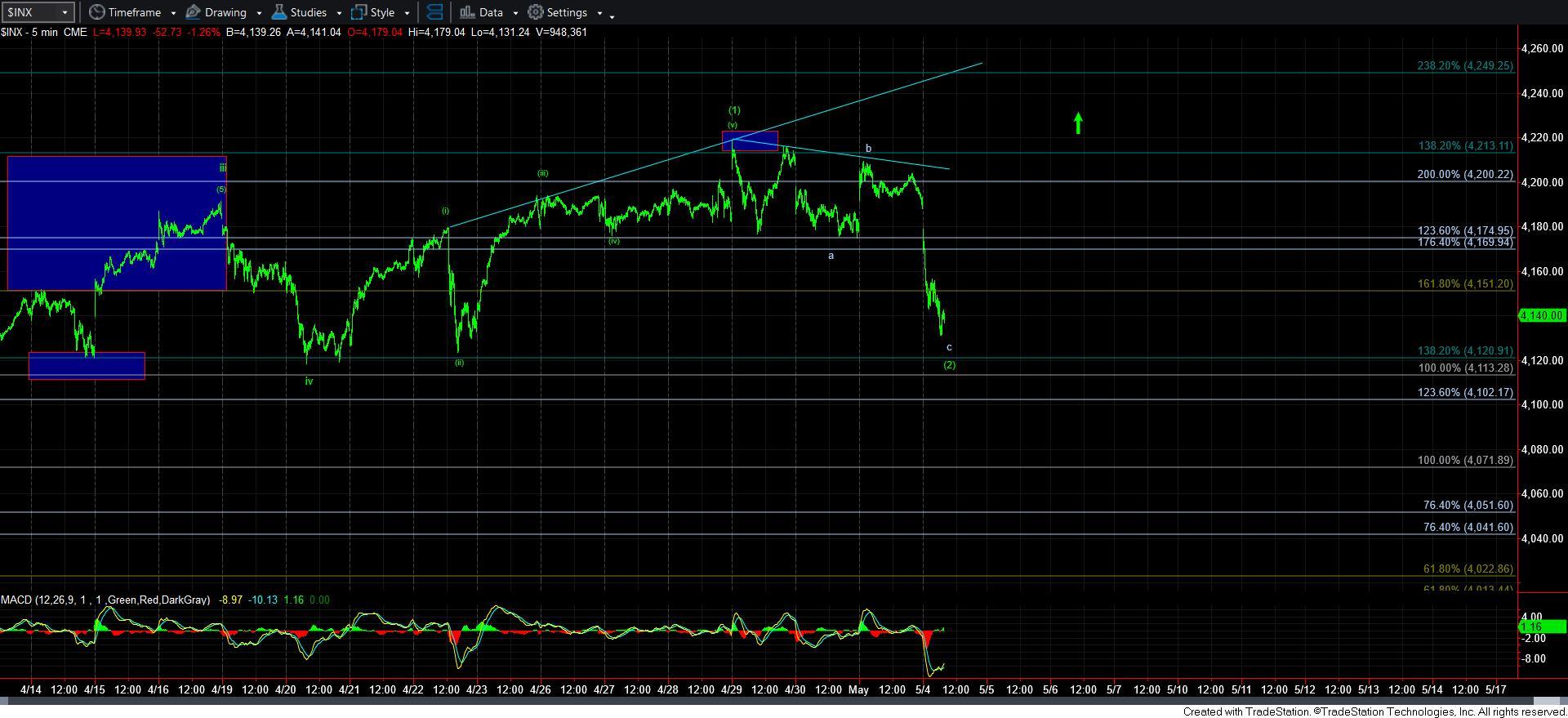Click the MACD (12,26,9) study label
This screenshot has width=1568, height=718.
click(x=105, y=600)
